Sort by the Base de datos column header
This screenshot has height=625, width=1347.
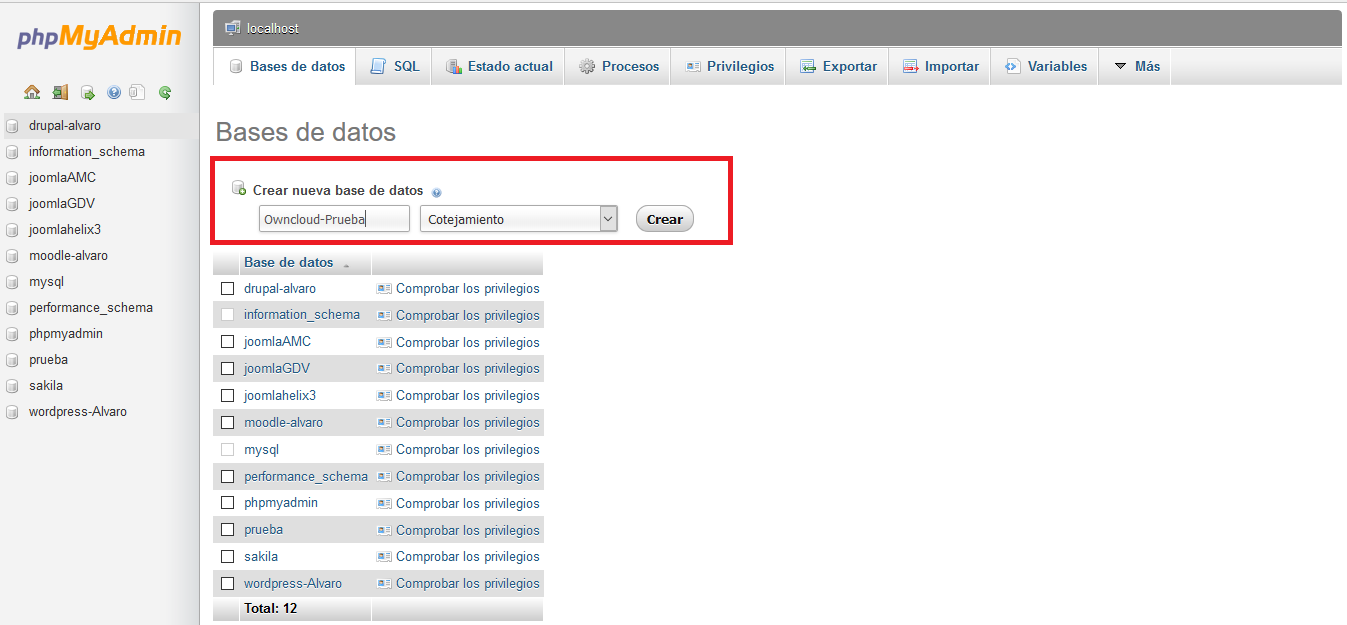click(289, 263)
